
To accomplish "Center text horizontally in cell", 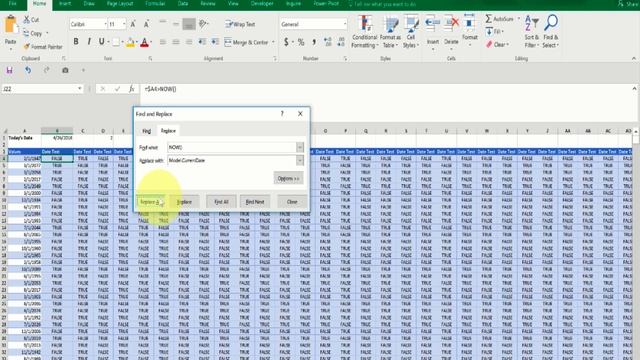I will [176, 42].
